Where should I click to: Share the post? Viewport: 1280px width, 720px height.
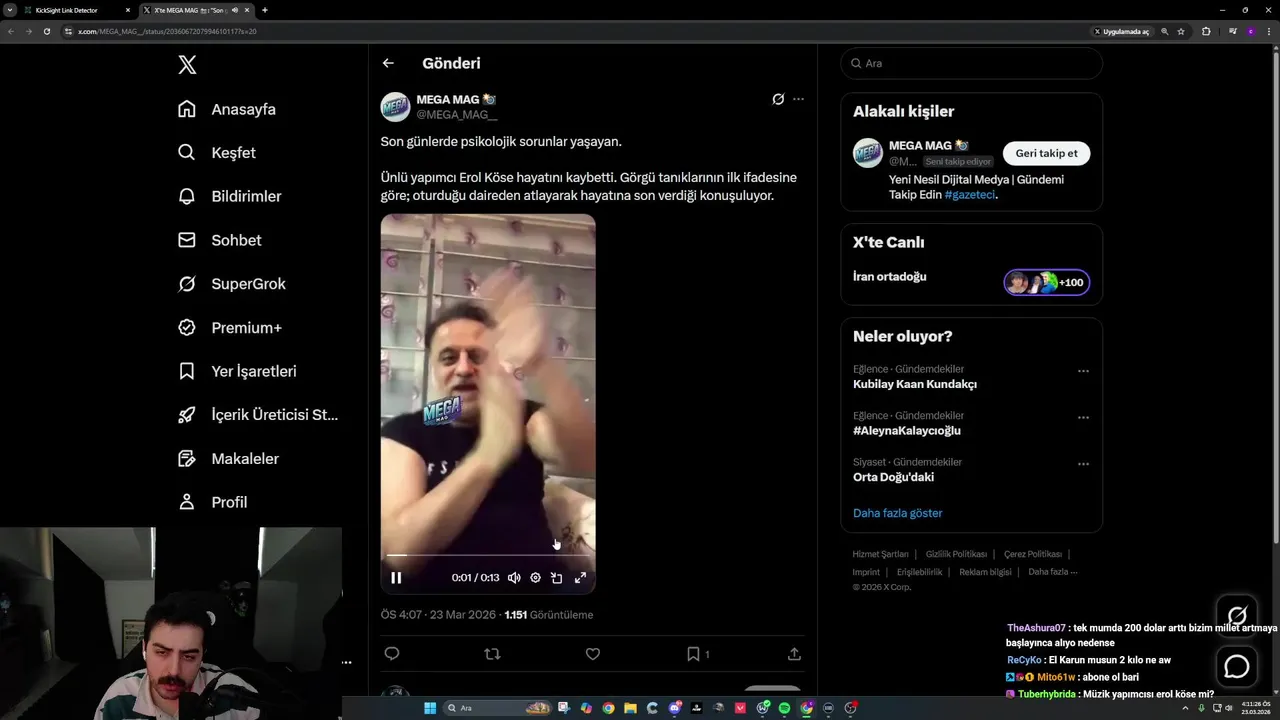tap(794, 654)
